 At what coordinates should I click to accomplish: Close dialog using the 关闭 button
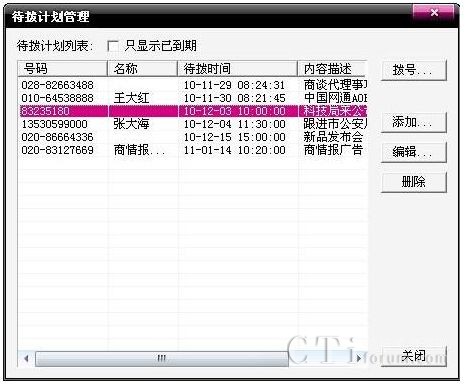click(413, 356)
